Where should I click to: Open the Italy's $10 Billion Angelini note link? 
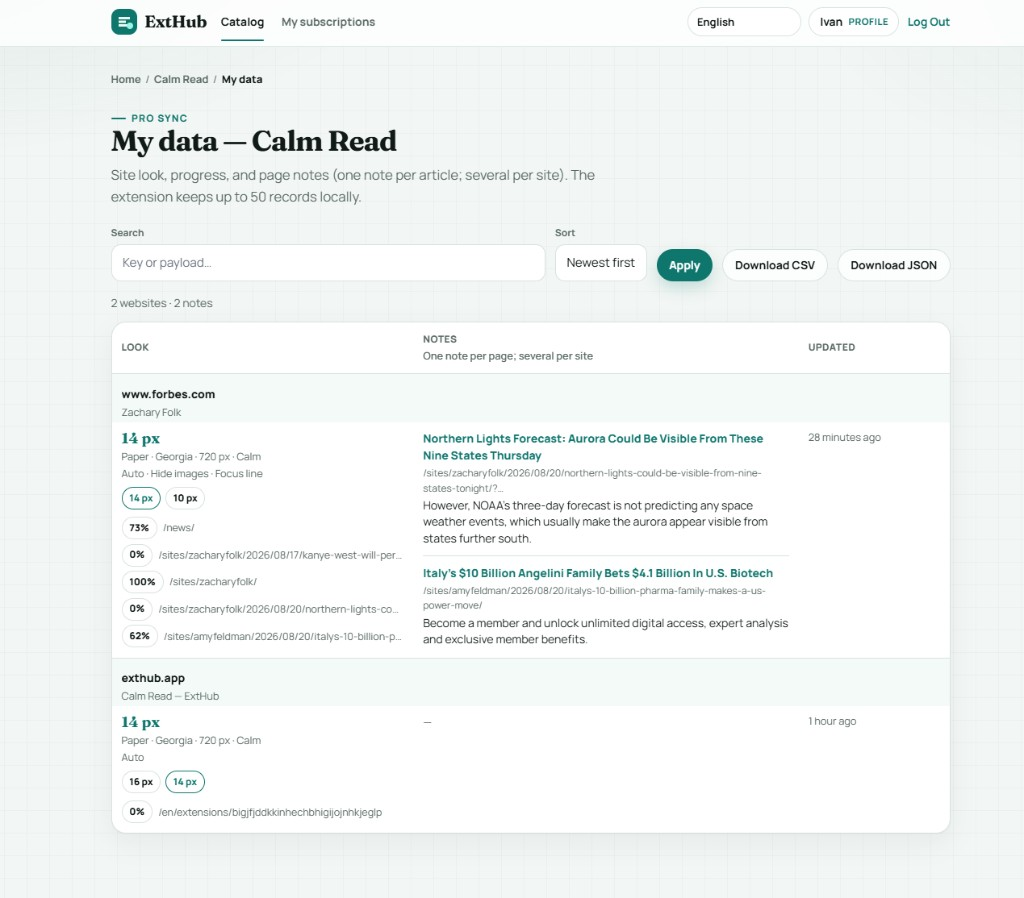click(598, 573)
